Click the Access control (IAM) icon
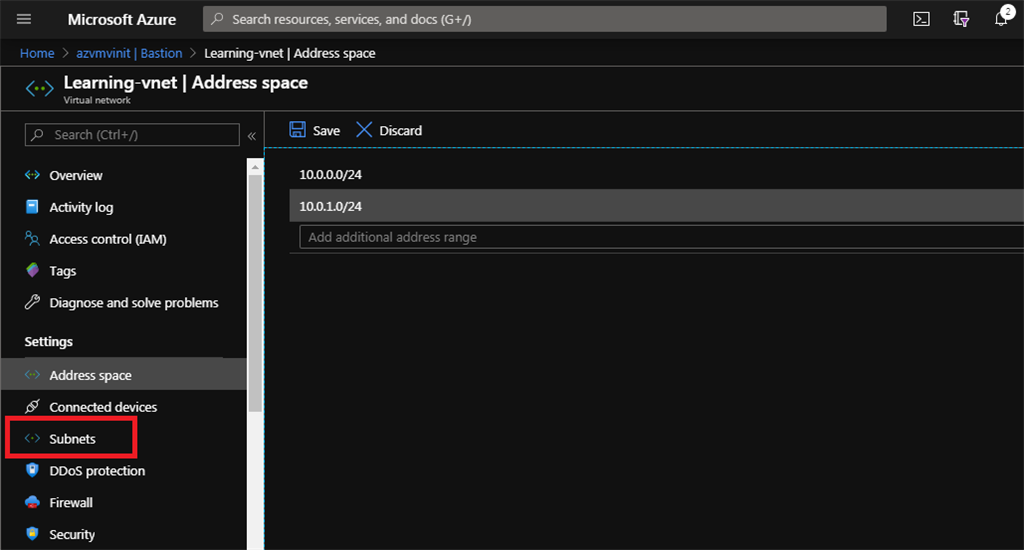Viewport: 1024px width, 550px height. tap(32, 238)
